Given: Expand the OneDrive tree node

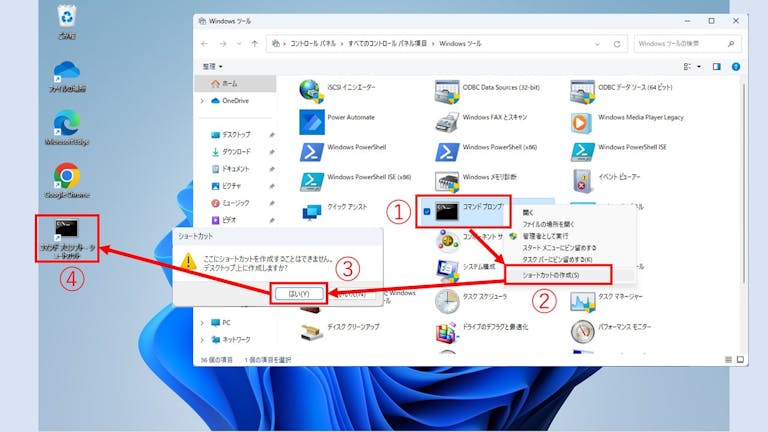Looking at the screenshot, I should tap(202, 101).
